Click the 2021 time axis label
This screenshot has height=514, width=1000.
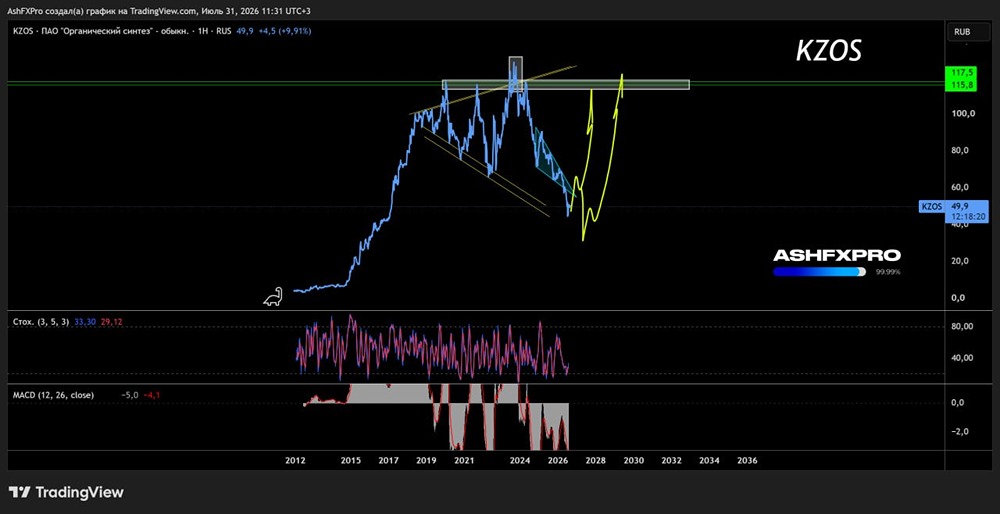[464, 460]
